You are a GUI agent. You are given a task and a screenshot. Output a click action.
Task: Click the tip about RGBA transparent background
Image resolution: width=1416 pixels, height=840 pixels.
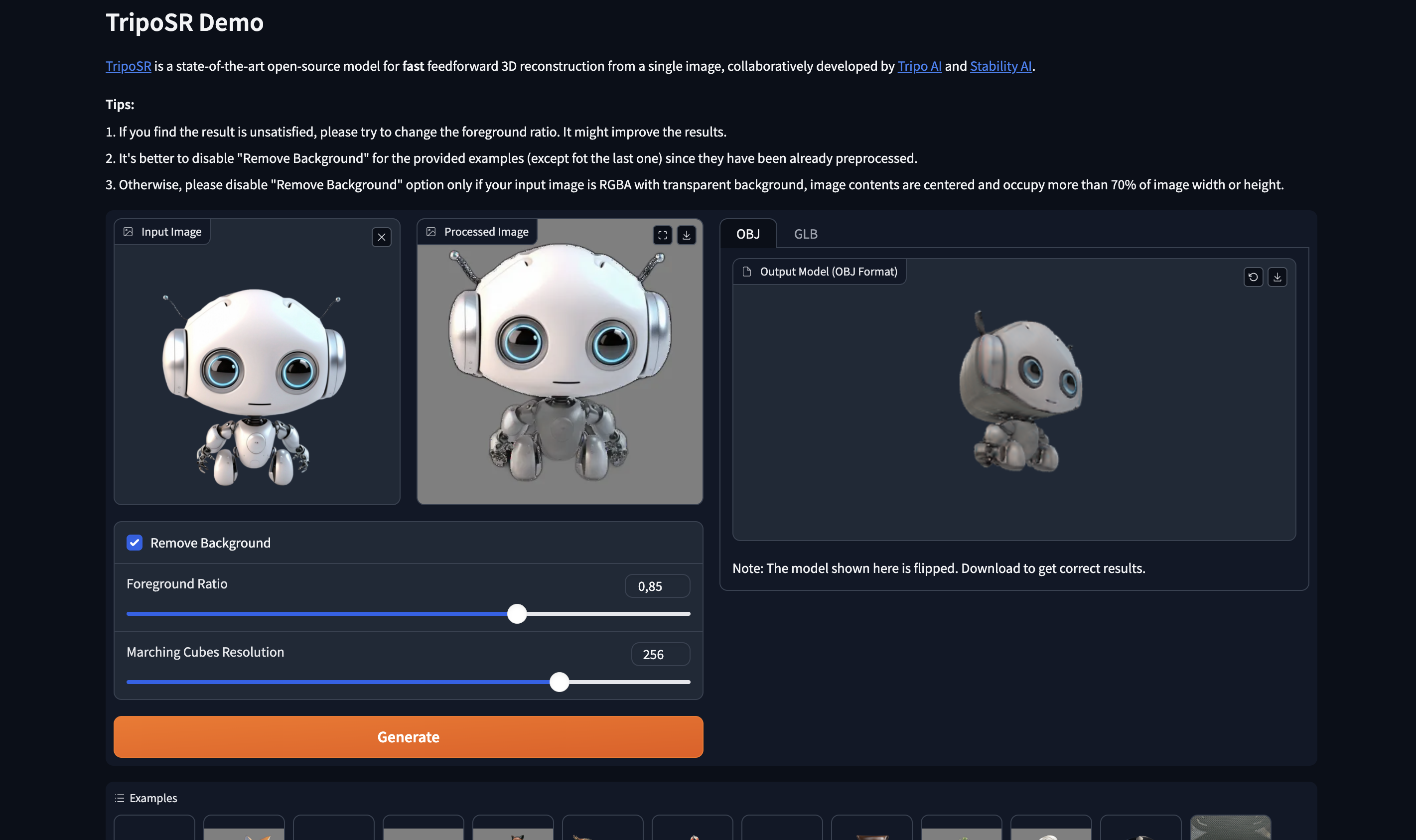(695, 185)
